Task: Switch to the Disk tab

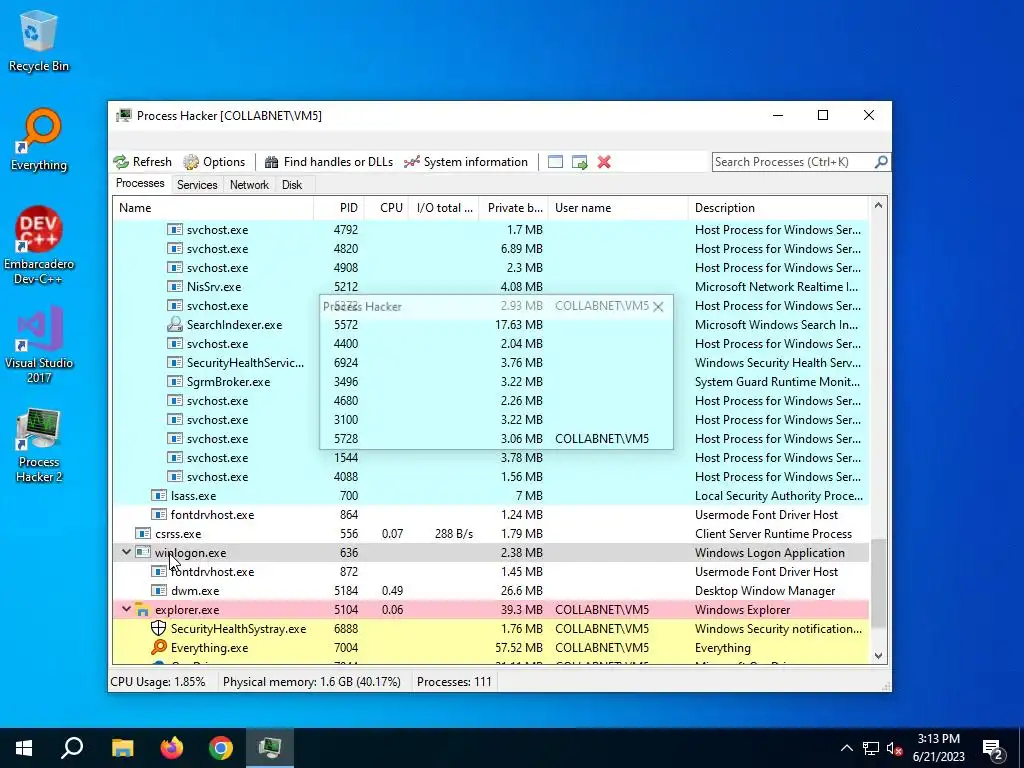Action: [292, 185]
